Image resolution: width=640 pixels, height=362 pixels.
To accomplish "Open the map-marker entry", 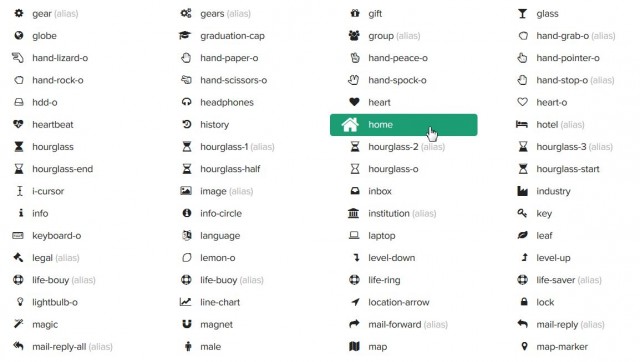I will 554,347.
